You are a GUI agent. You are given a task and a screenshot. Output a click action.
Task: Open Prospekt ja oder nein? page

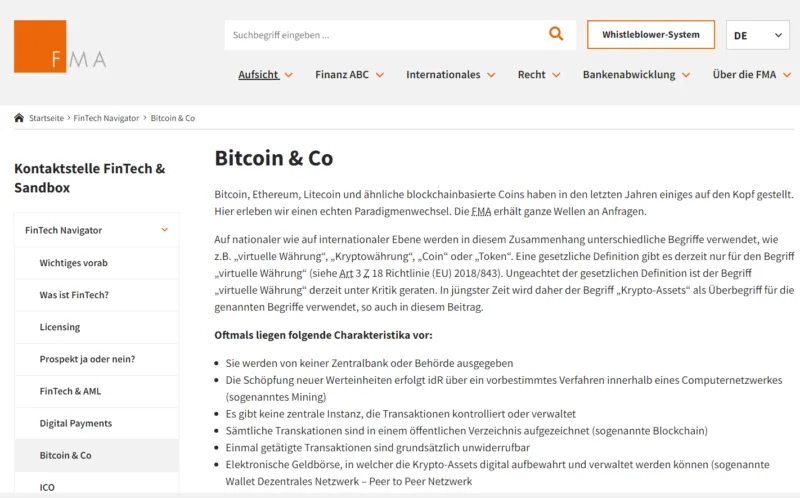point(87,359)
